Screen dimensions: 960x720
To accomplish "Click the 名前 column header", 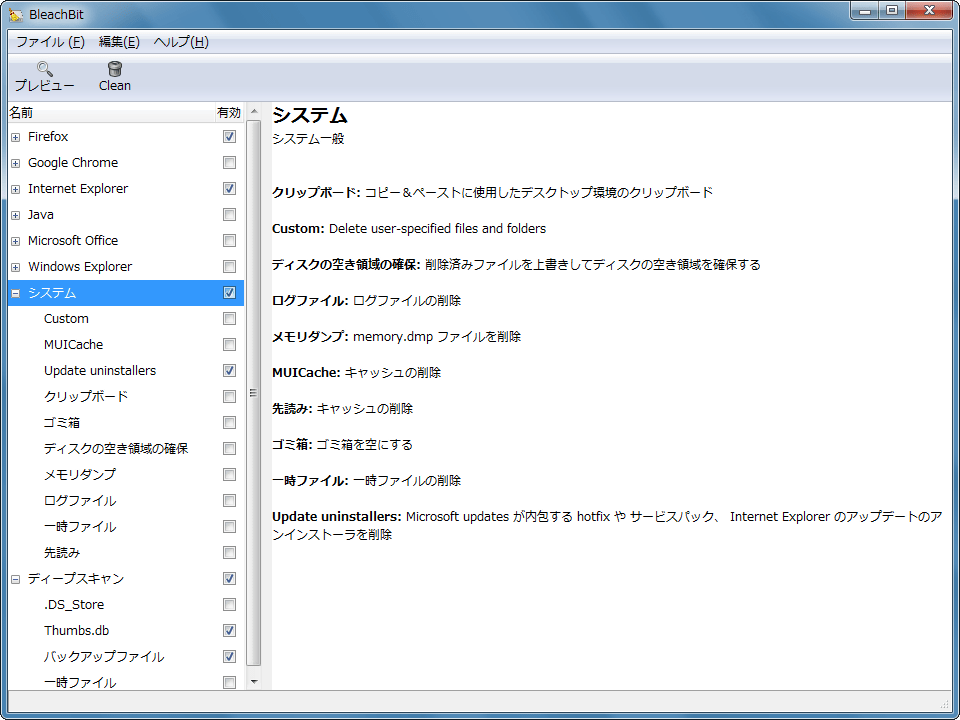I will (110, 113).
